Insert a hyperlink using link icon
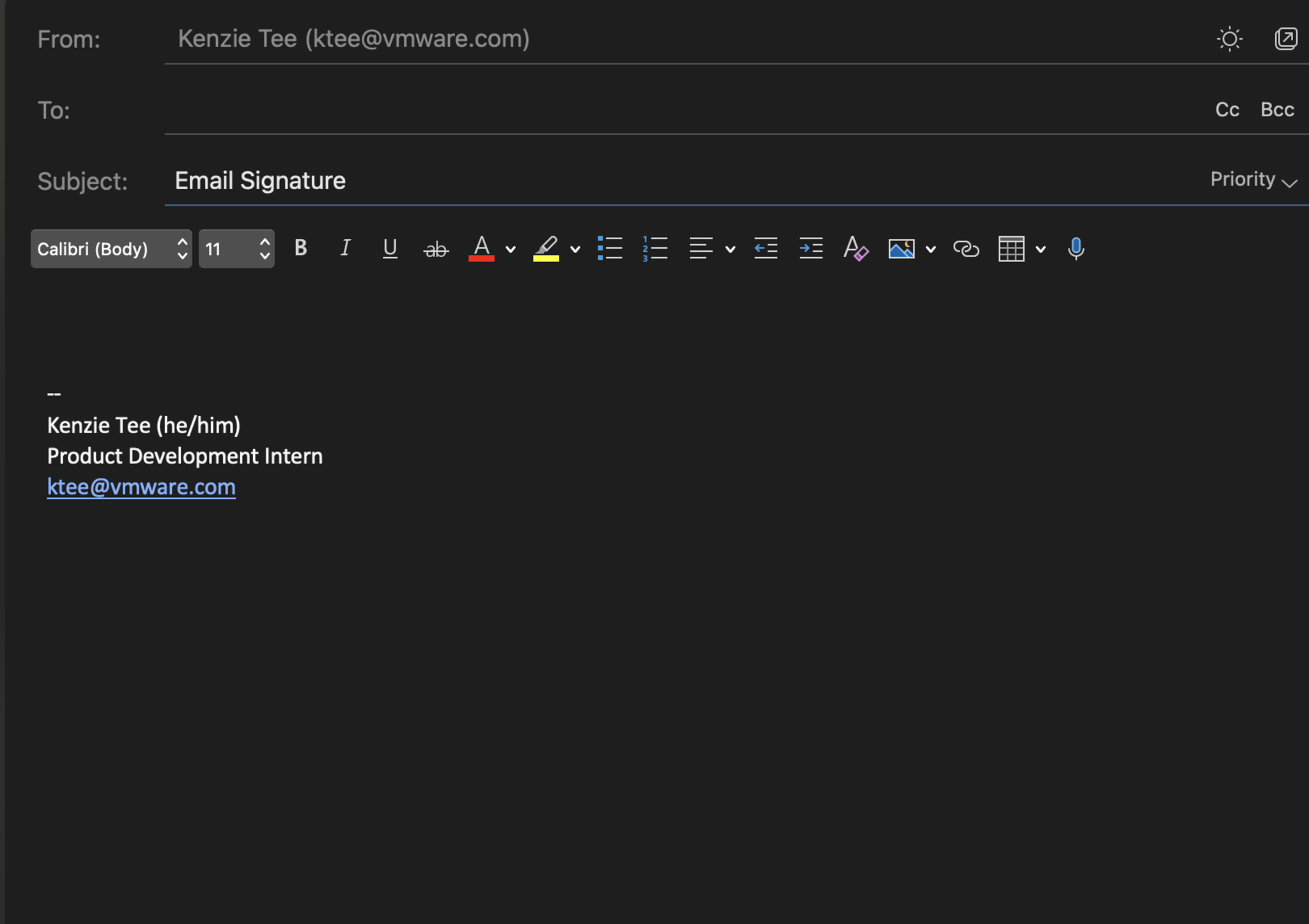Image resolution: width=1309 pixels, height=924 pixels. pos(966,249)
